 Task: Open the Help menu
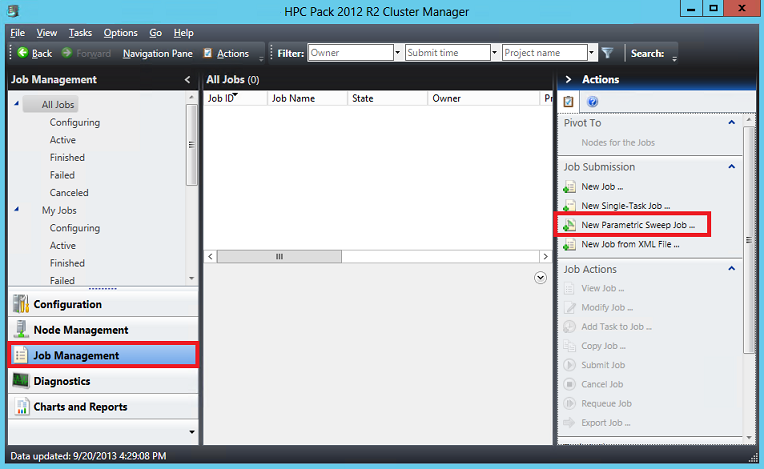[x=184, y=33]
